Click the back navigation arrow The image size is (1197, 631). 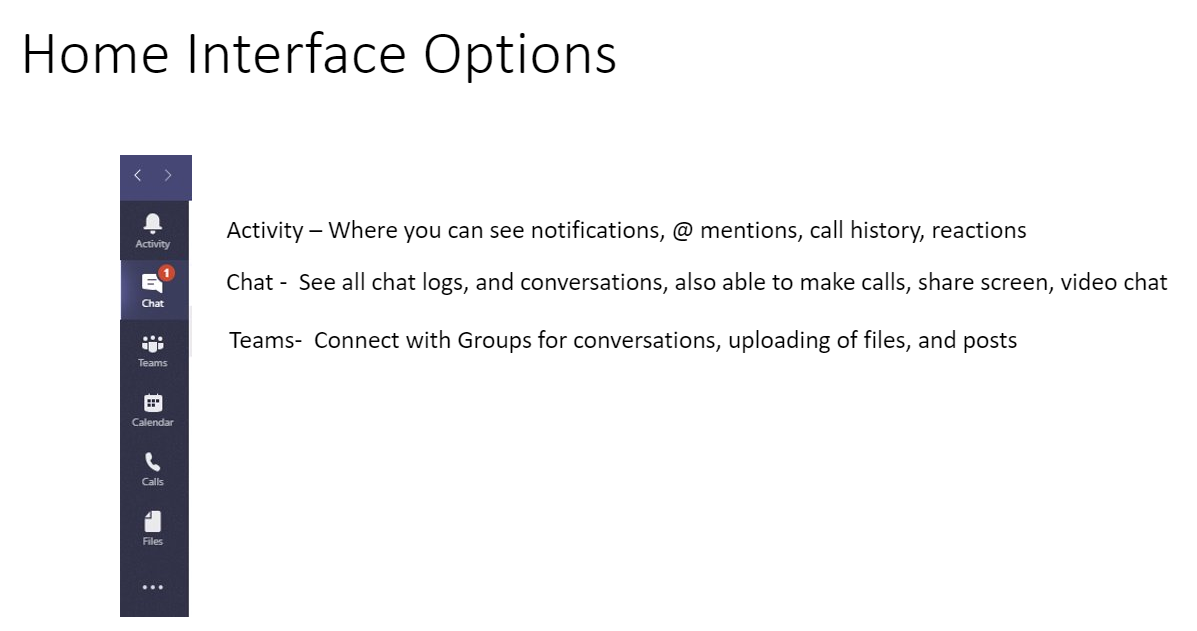point(138,175)
